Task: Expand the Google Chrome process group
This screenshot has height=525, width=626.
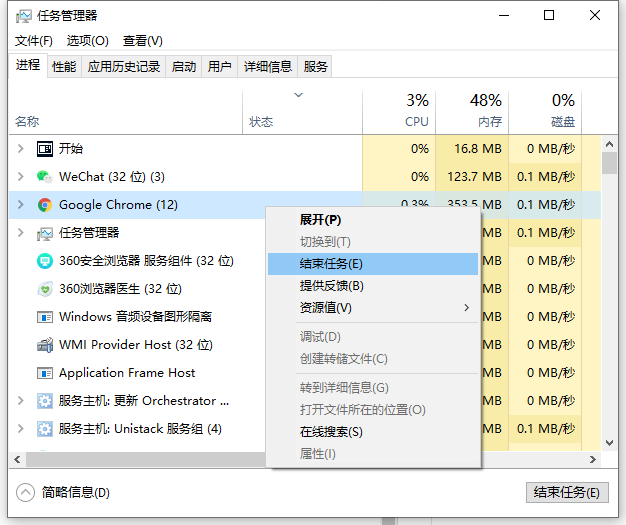Action: tap(20, 205)
